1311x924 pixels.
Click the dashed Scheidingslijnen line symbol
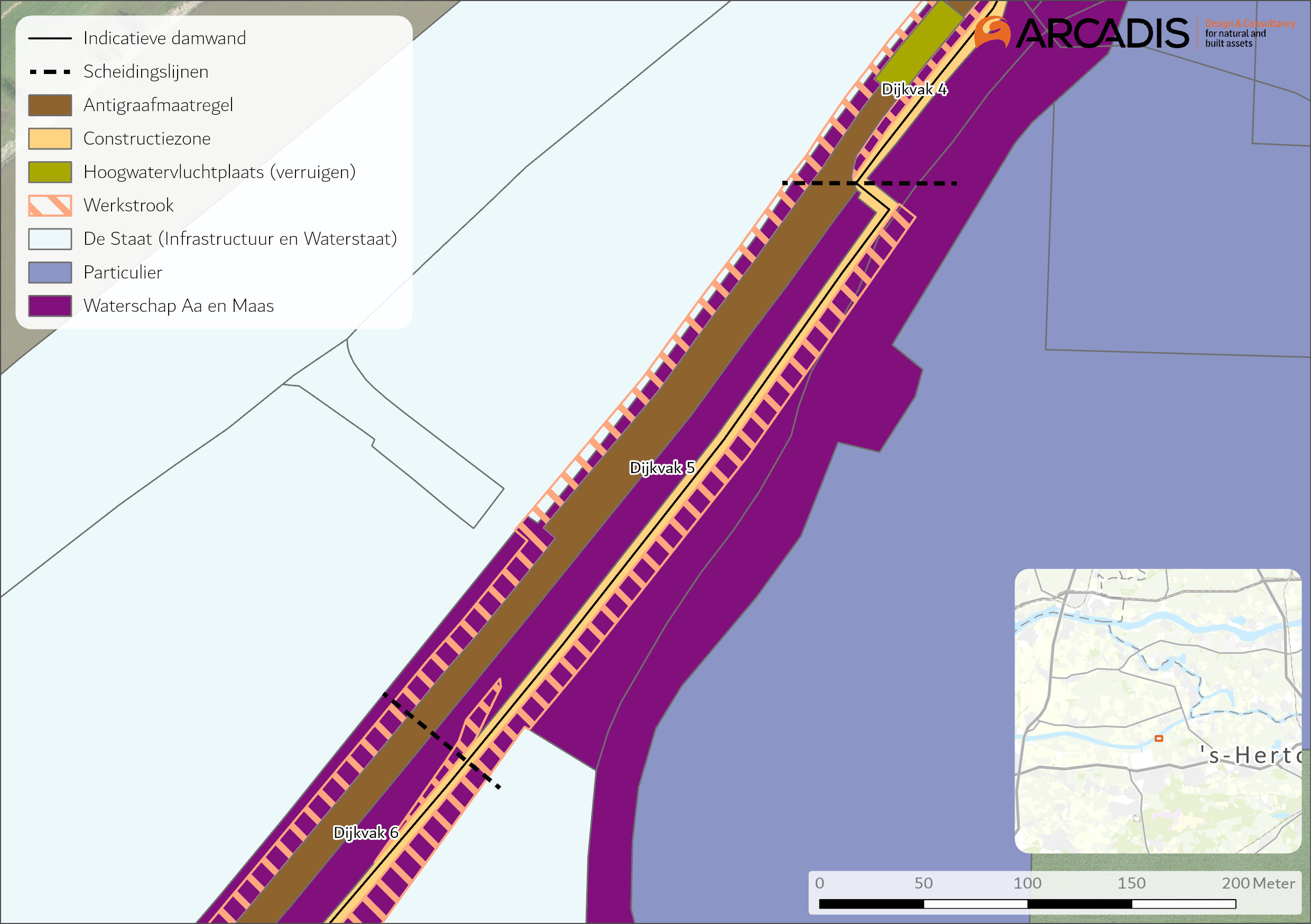coord(50,72)
